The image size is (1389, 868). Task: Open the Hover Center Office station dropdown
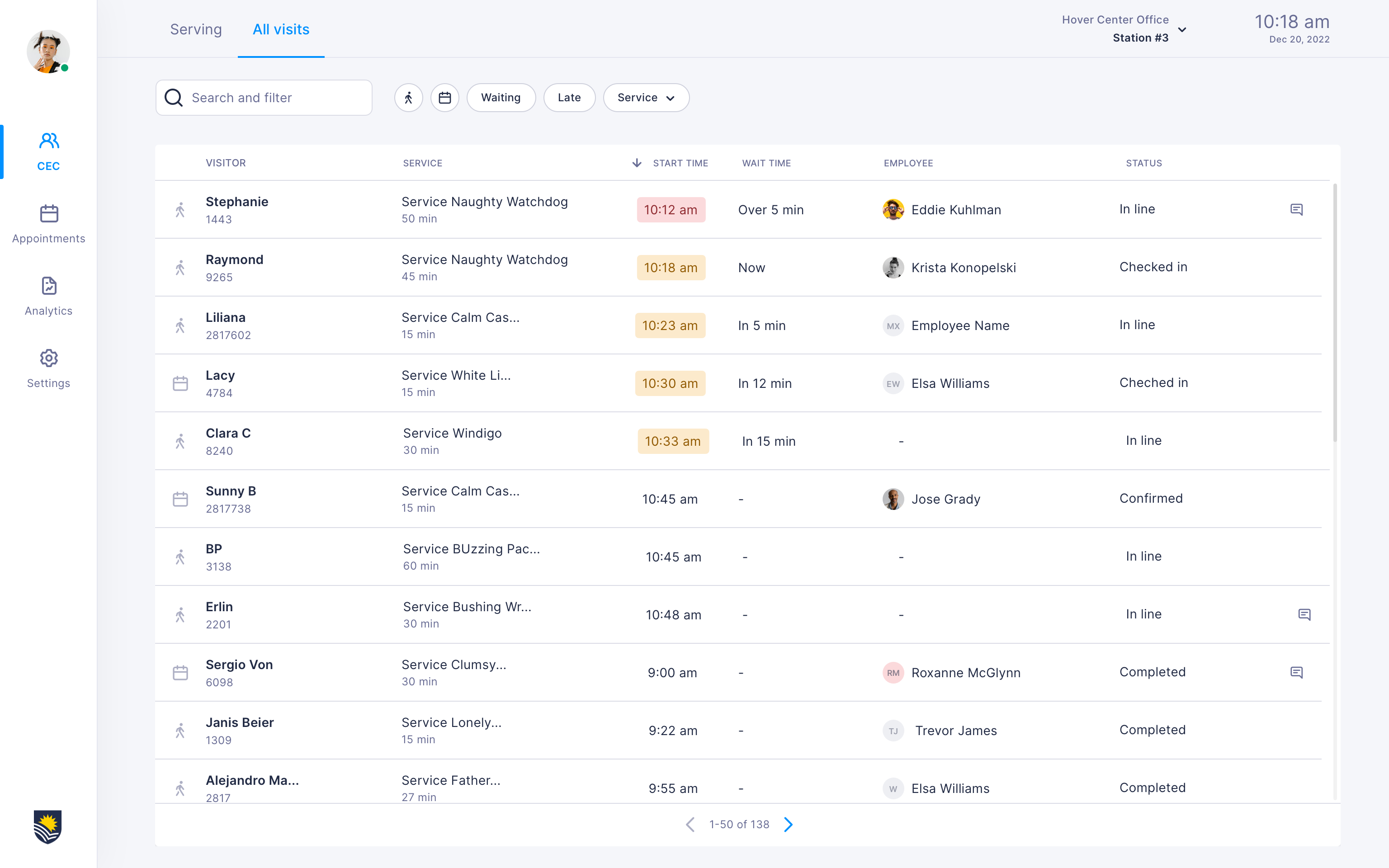(1124, 28)
